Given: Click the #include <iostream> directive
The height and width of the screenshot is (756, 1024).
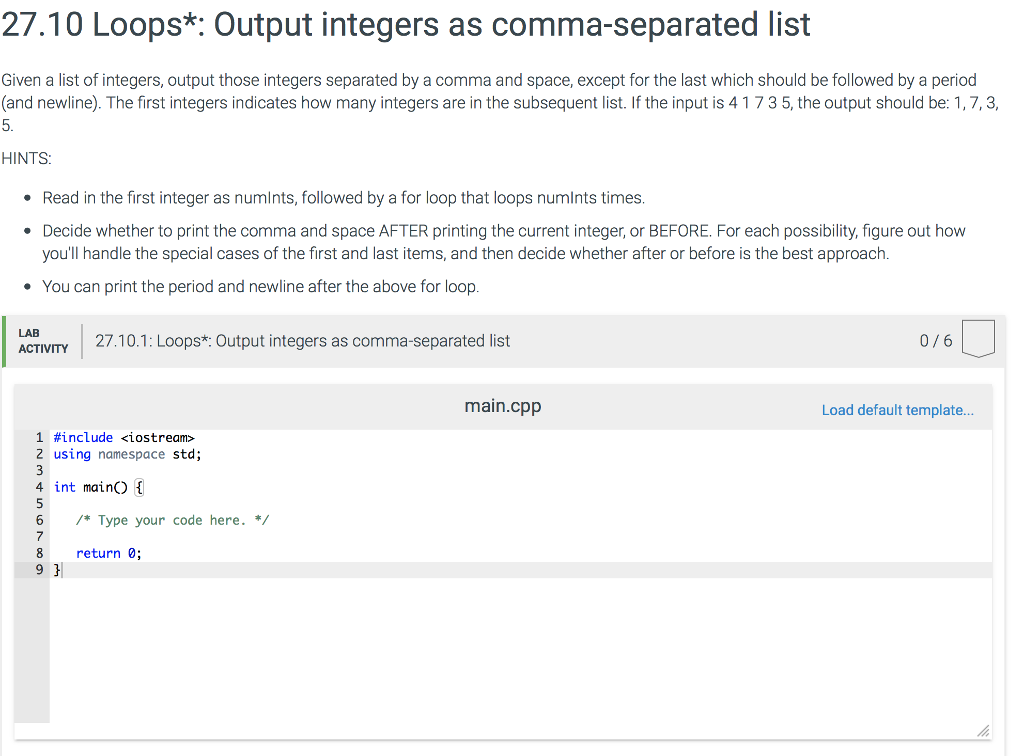Looking at the screenshot, I should coord(125,437).
